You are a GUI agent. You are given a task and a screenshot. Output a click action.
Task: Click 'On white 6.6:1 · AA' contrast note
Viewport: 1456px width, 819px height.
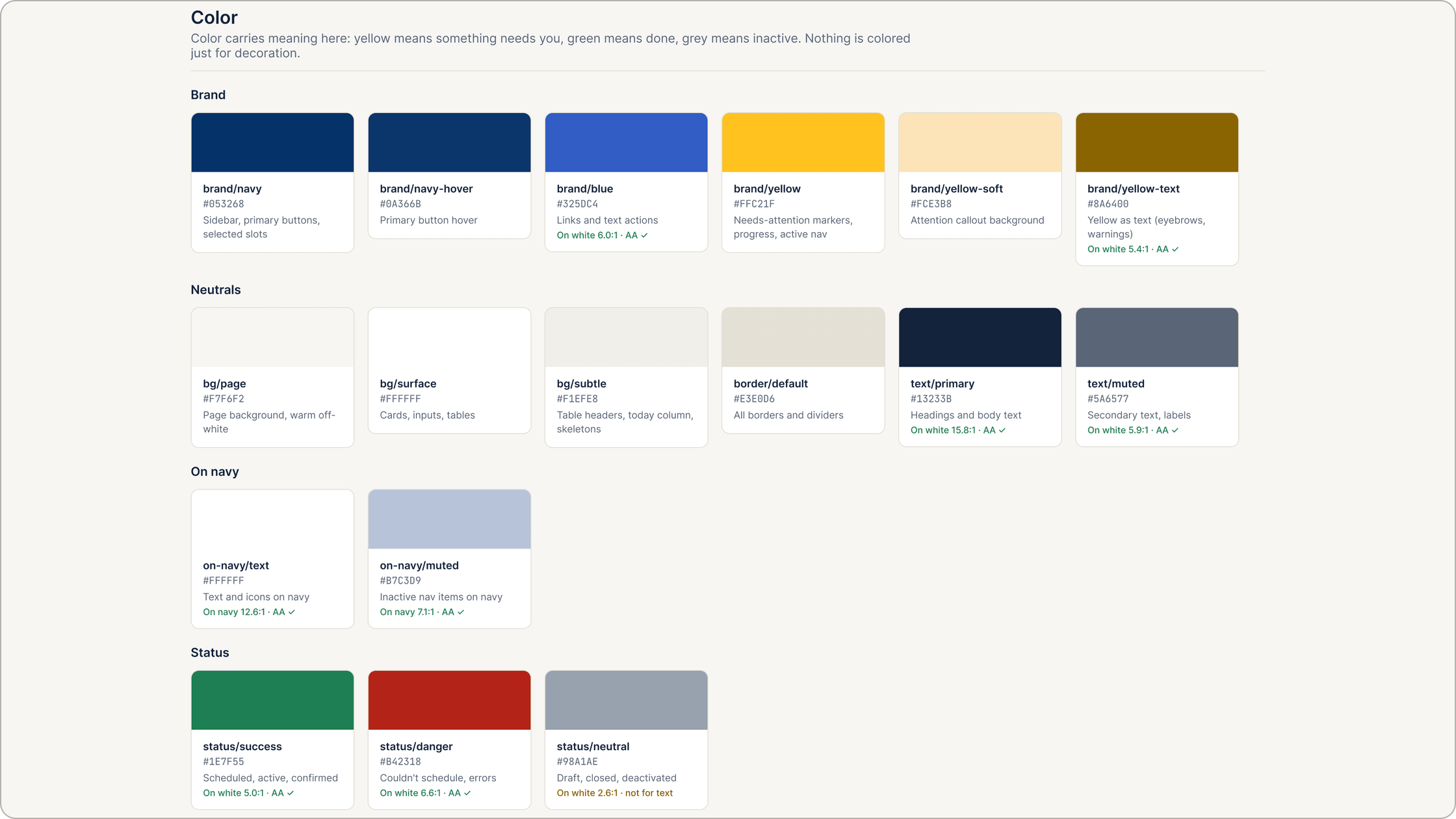(425, 793)
